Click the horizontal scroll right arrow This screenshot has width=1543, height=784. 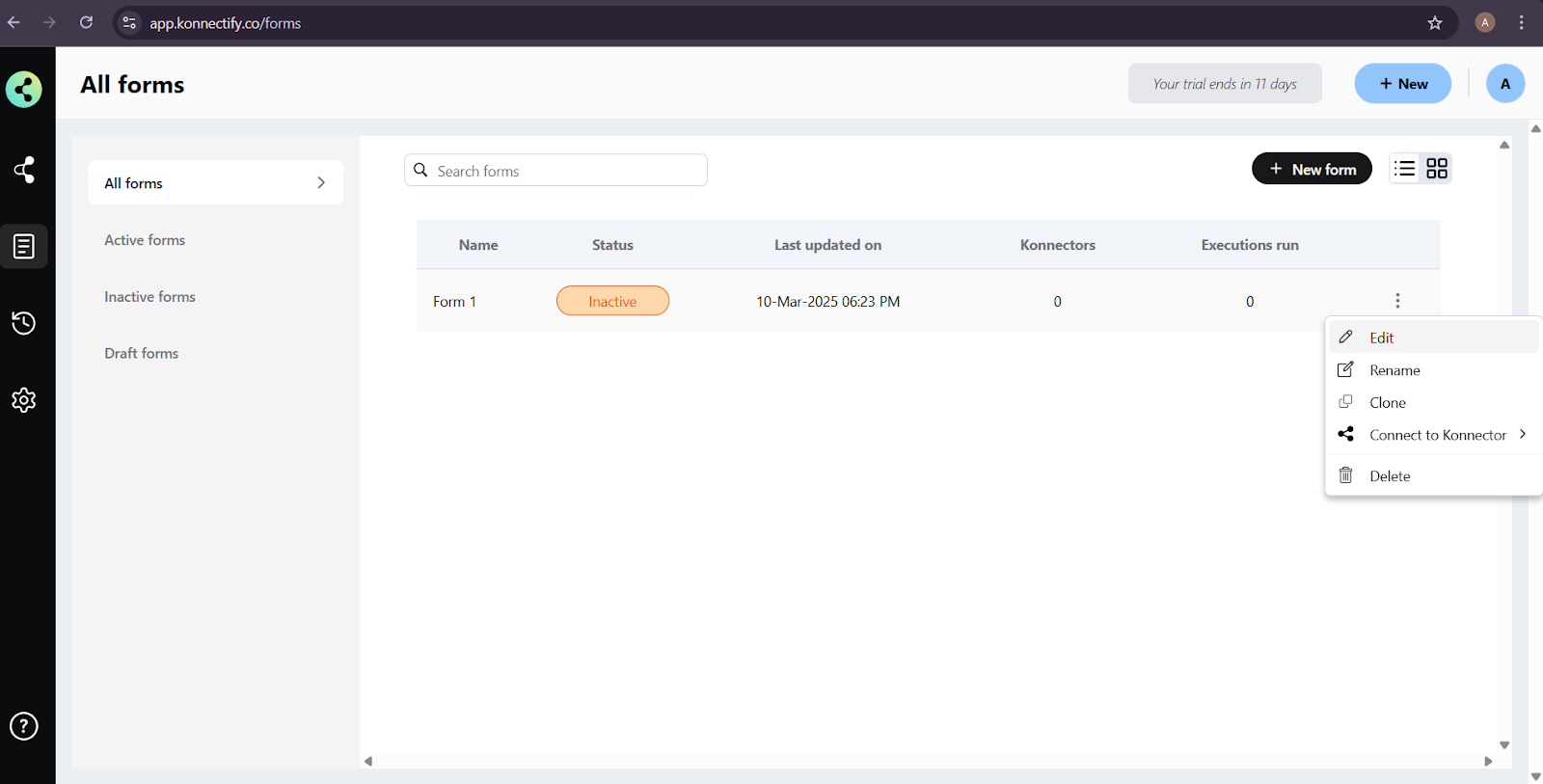click(1488, 761)
